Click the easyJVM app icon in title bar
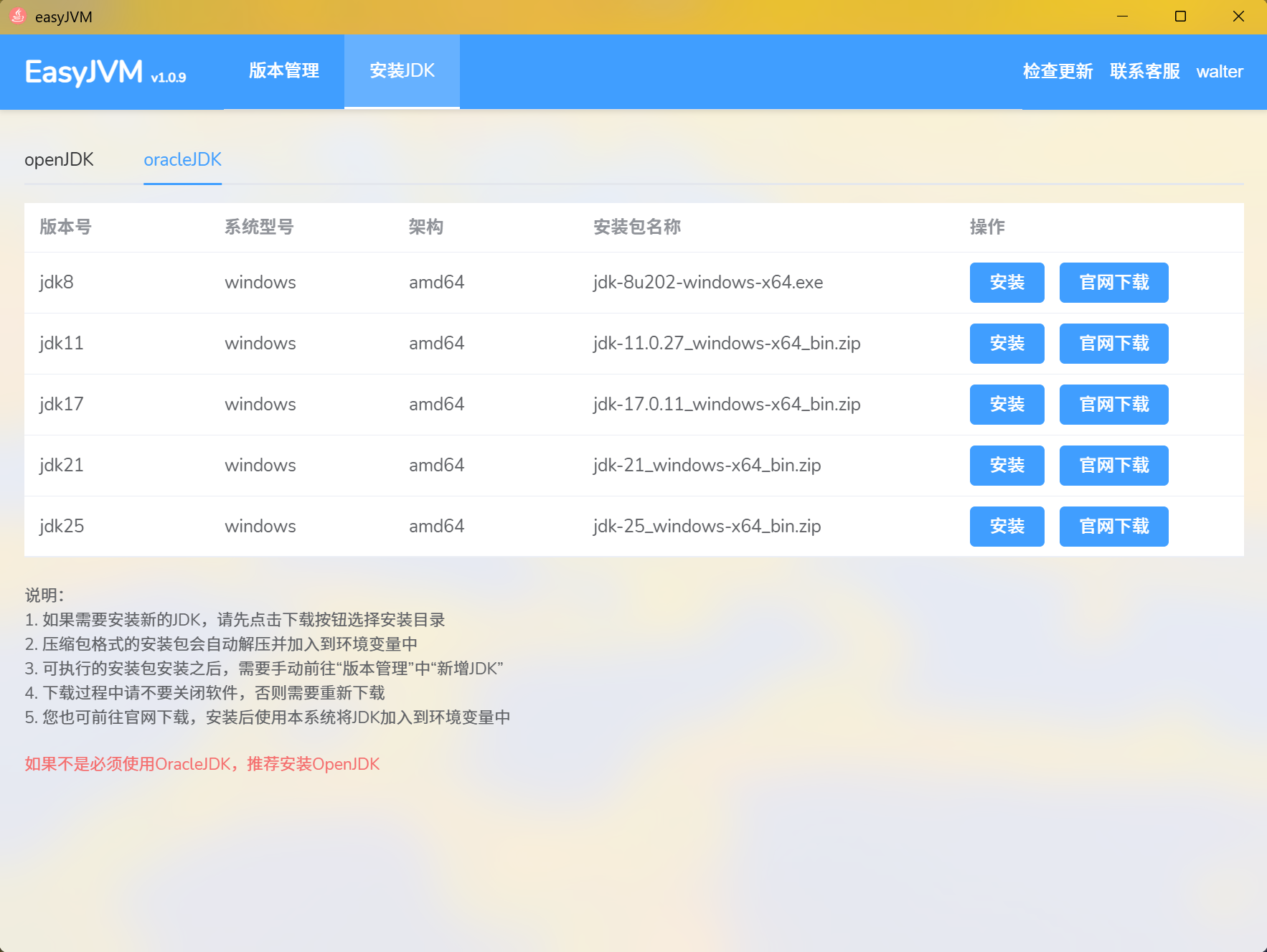Screen dimensions: 1267x952 [x=18, y=17]
